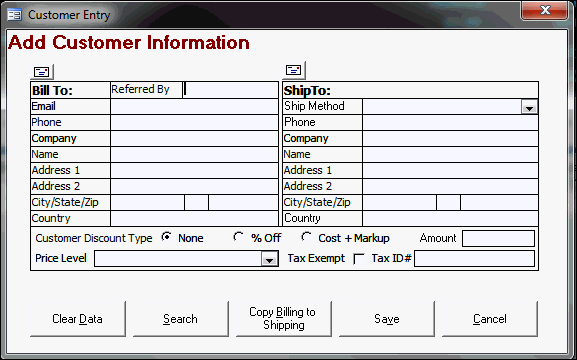The height and width of the screenshot is (360, 577).
Task: Click the ShipTo Zip field
Action: click(x=499, y=203)
